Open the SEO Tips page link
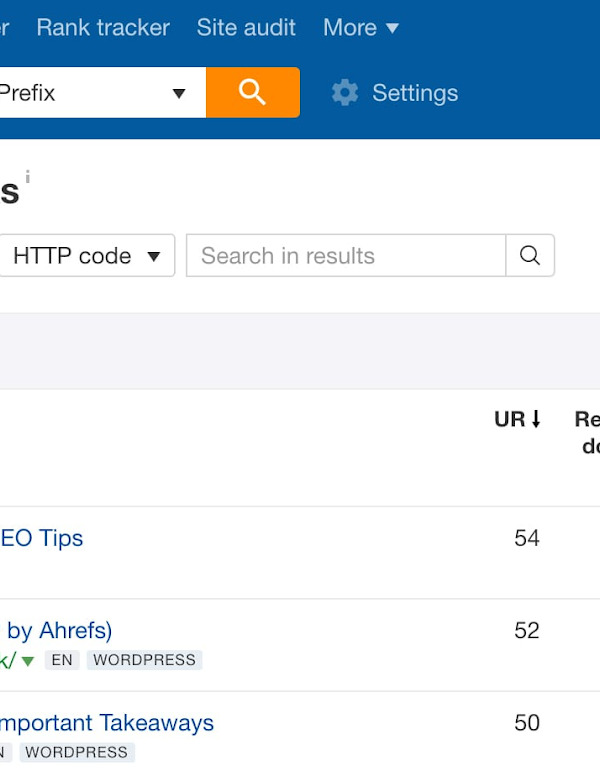600x771 pixels. click(41, 538)
